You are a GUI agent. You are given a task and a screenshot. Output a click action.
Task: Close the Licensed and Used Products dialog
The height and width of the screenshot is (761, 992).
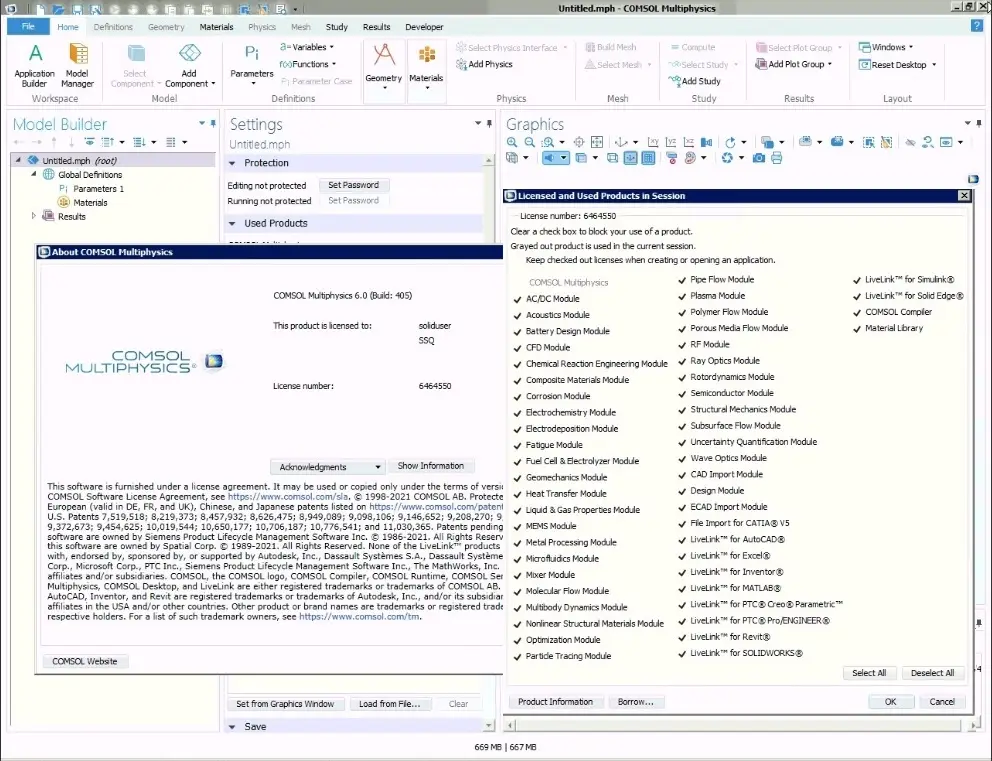tap(964, 195)
